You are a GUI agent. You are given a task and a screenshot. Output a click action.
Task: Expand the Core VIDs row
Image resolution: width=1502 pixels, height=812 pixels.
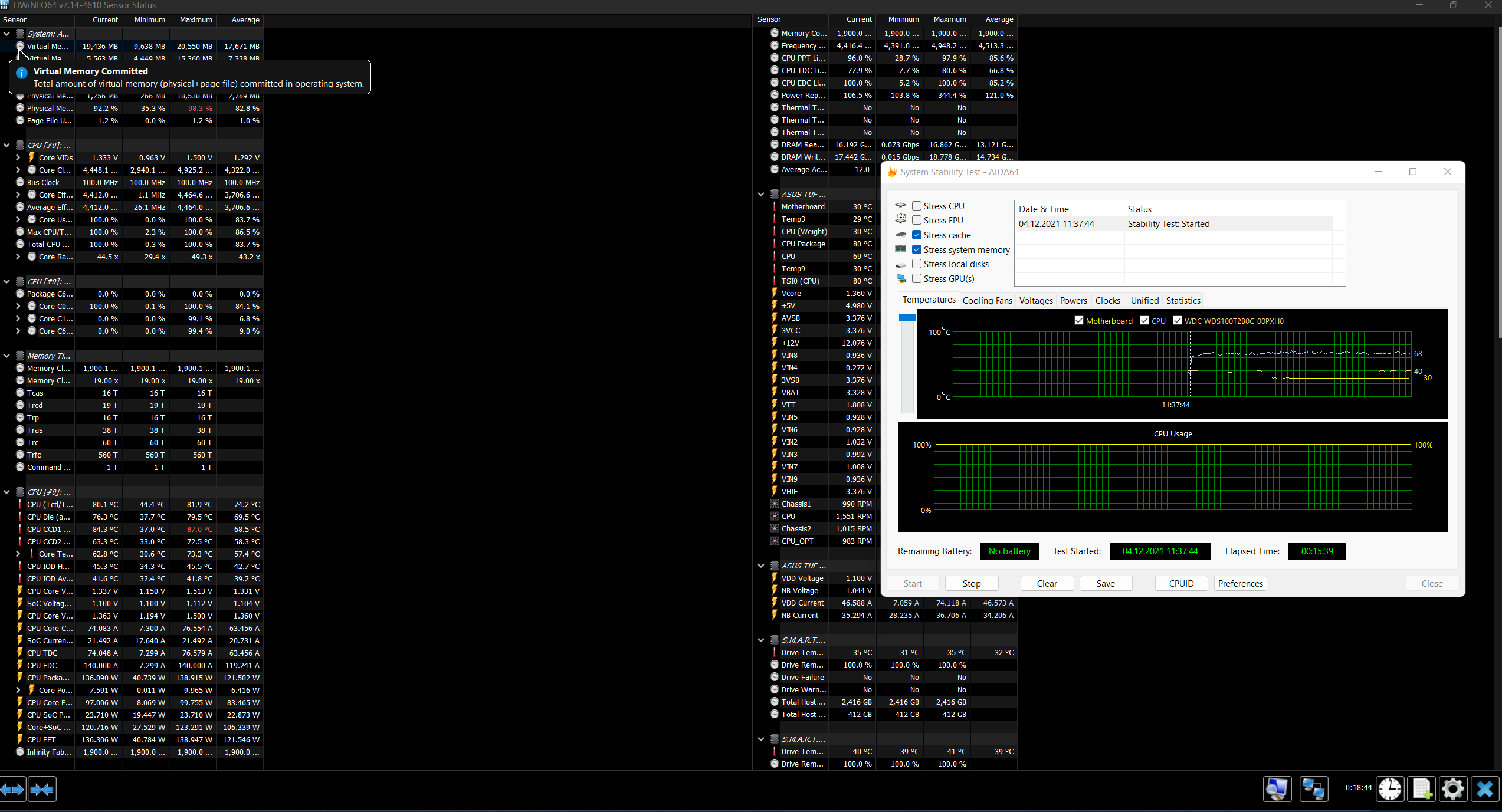coord(18,157)
